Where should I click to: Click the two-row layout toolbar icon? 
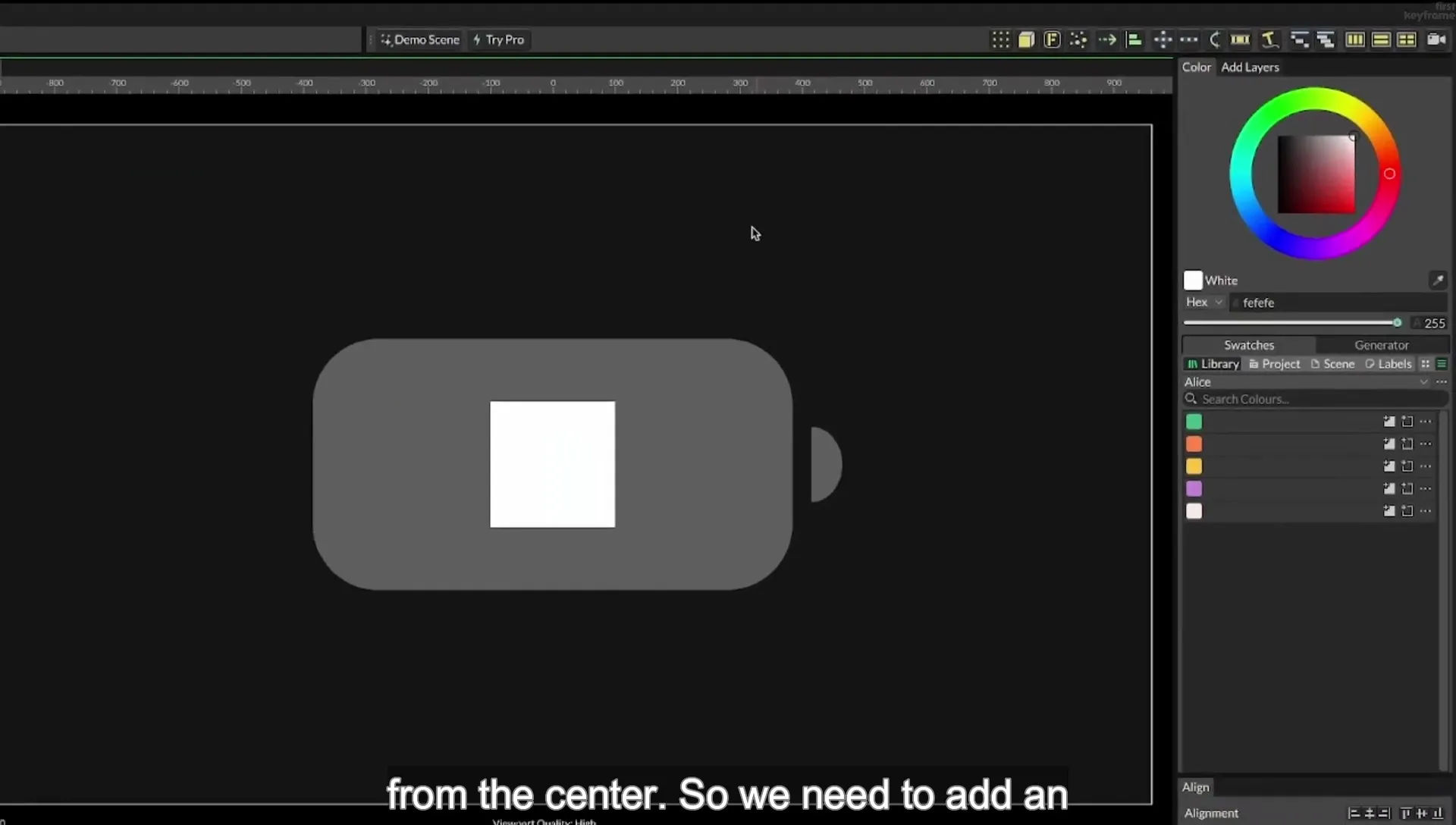tap(1381, 40)
